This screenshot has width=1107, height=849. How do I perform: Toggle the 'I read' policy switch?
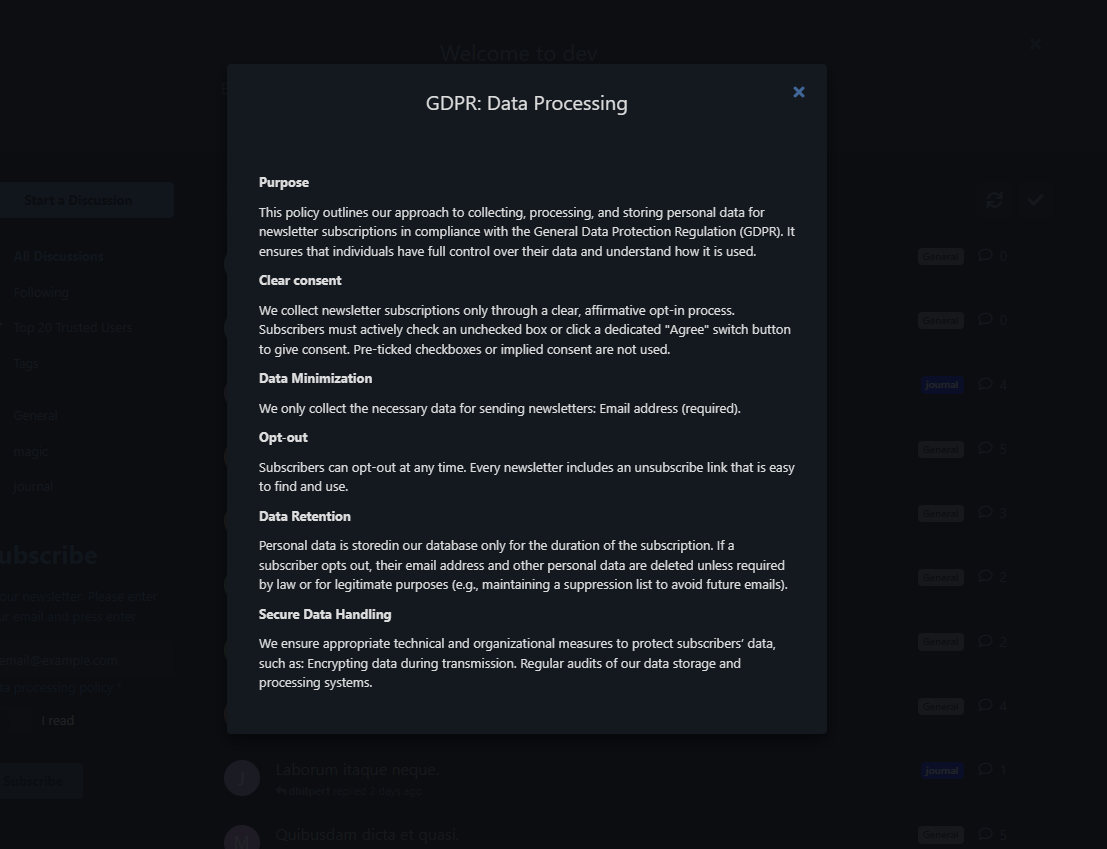tap(16, 721)
